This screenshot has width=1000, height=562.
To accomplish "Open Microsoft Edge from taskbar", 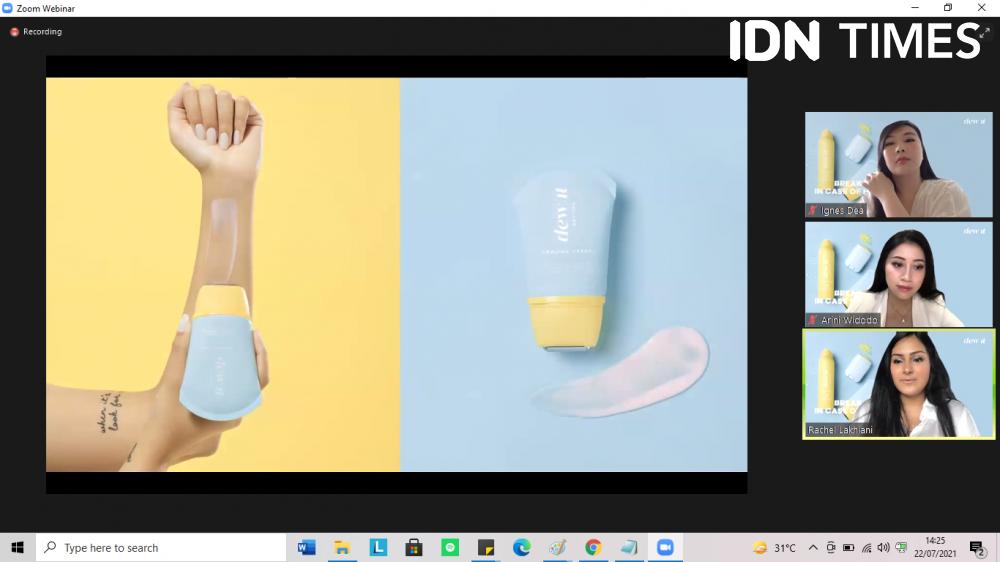I will [x=522, y=547].
